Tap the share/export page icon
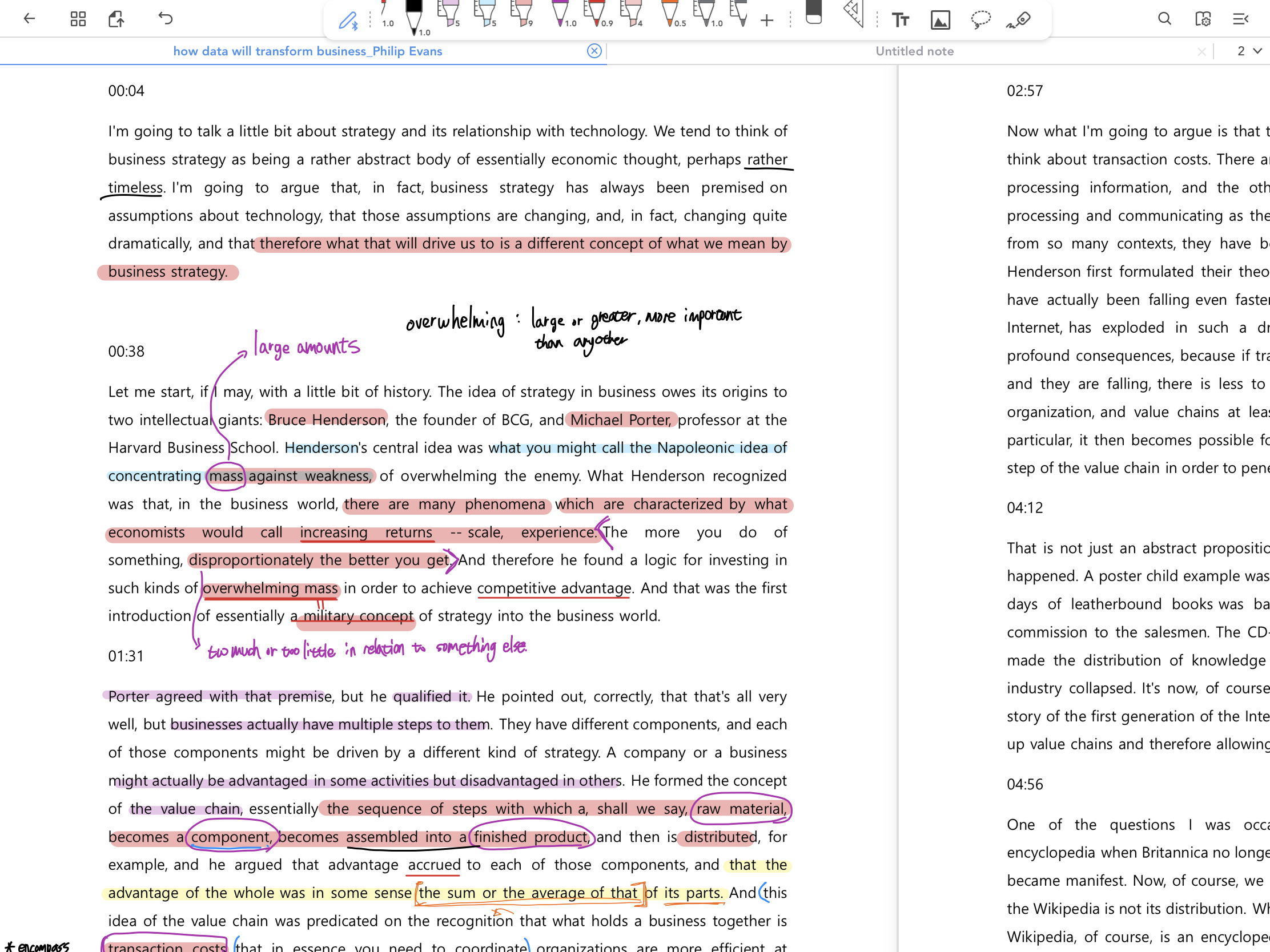This screenshot has height=952, width=1270. tap(116, 19)
